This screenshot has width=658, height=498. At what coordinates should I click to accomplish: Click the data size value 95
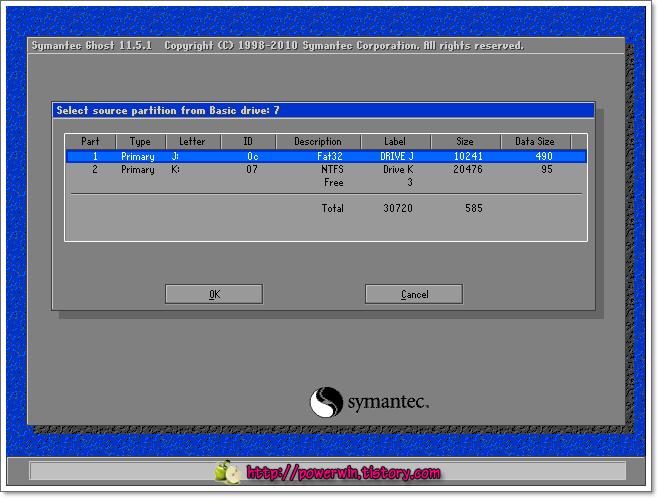[547, 169]
